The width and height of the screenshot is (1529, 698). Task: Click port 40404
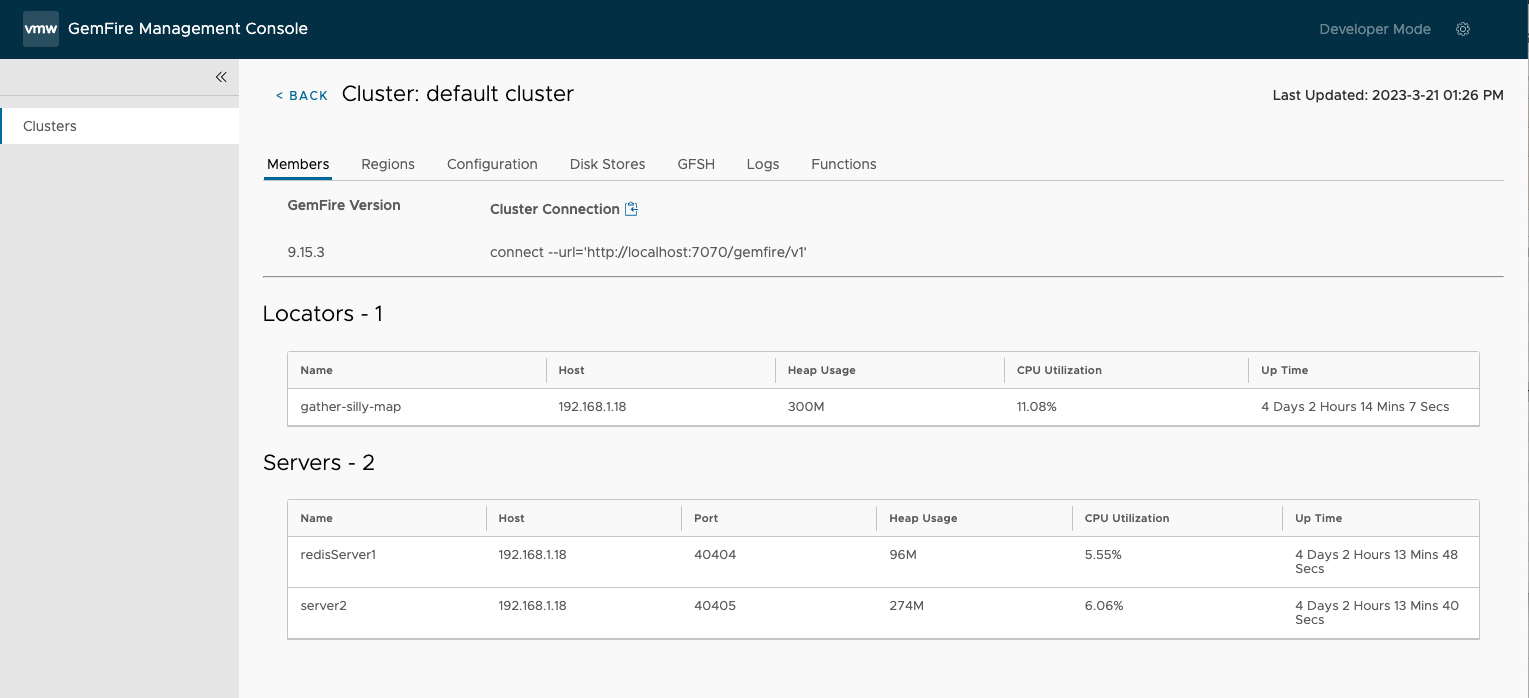click(x=715, y=554)
